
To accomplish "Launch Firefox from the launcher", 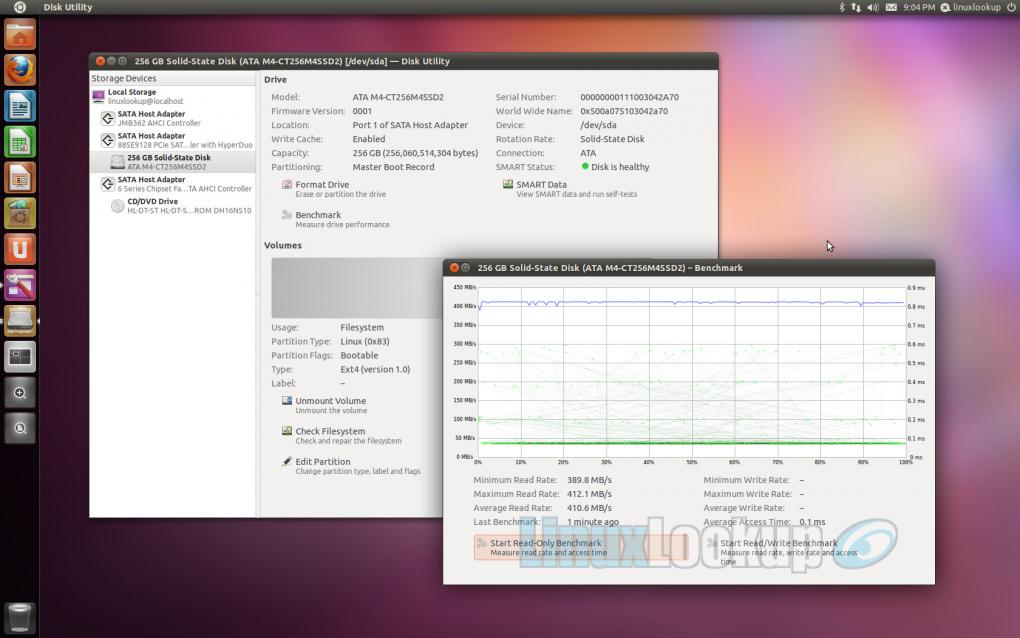I will click(20, 70).
